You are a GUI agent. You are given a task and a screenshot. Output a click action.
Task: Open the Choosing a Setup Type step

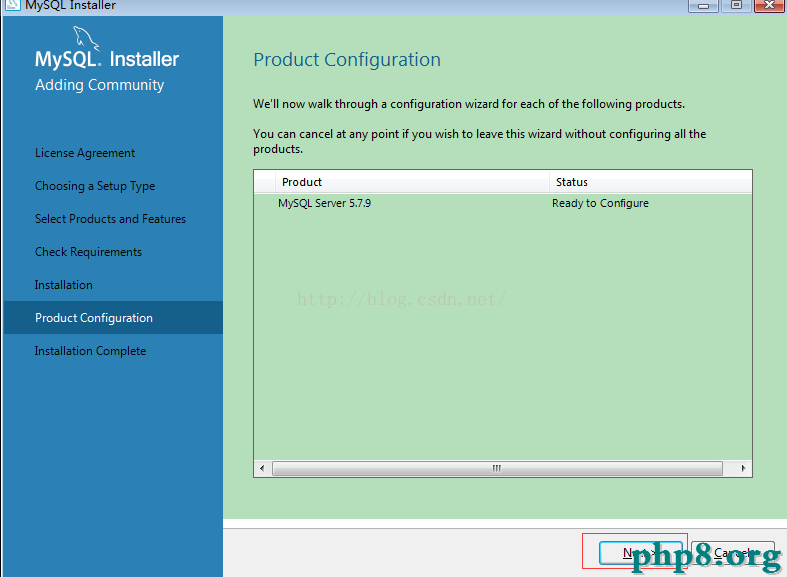coord(95,186)
